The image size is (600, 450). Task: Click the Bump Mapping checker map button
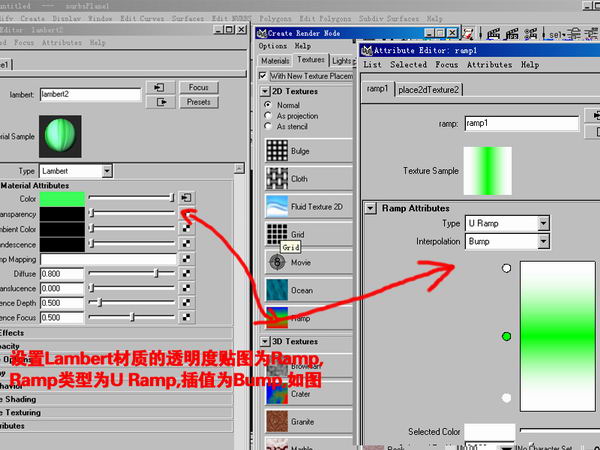(186, 259)
